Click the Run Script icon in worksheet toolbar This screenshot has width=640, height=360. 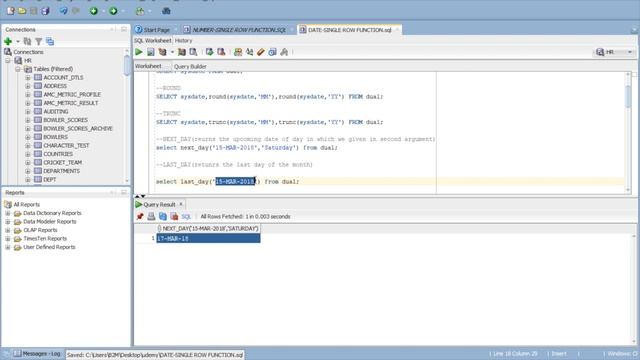(x=151, y=52)
